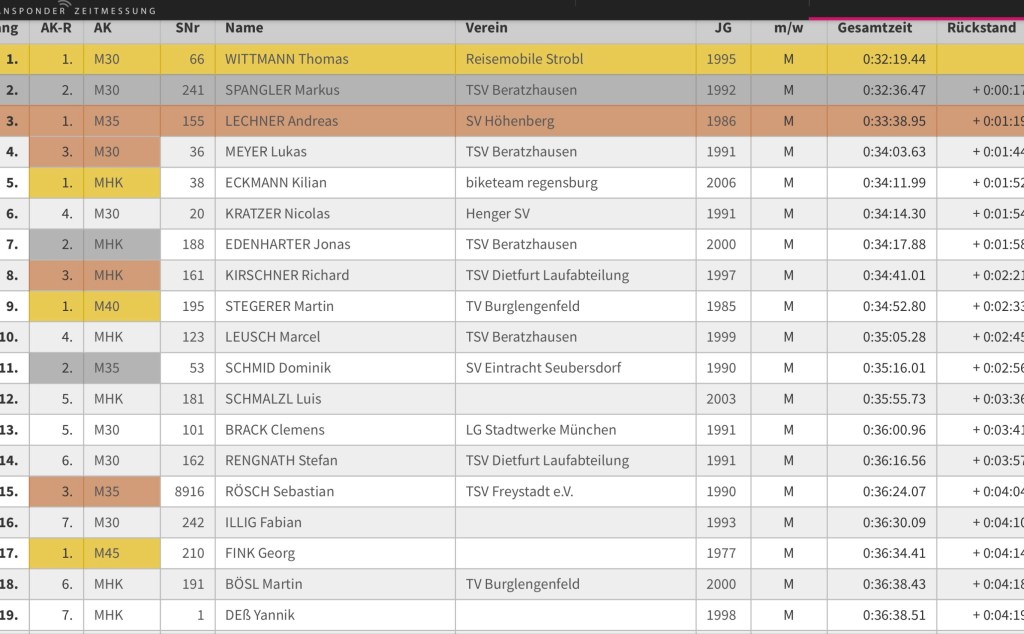This screenshot has height=634, width=1024.
Task: Click LG Stadtwerke München club cell
Action: click(540, 430)
